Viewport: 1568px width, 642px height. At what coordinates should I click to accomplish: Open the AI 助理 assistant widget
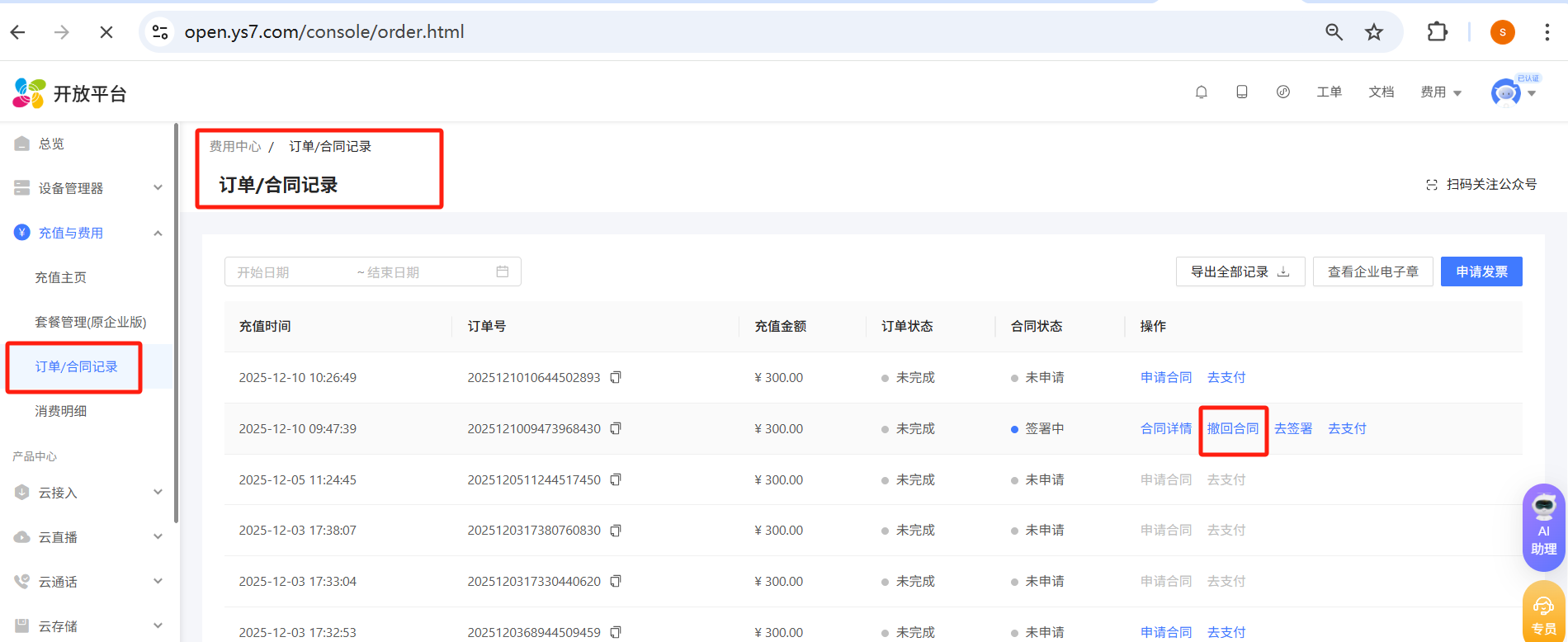1543,526
